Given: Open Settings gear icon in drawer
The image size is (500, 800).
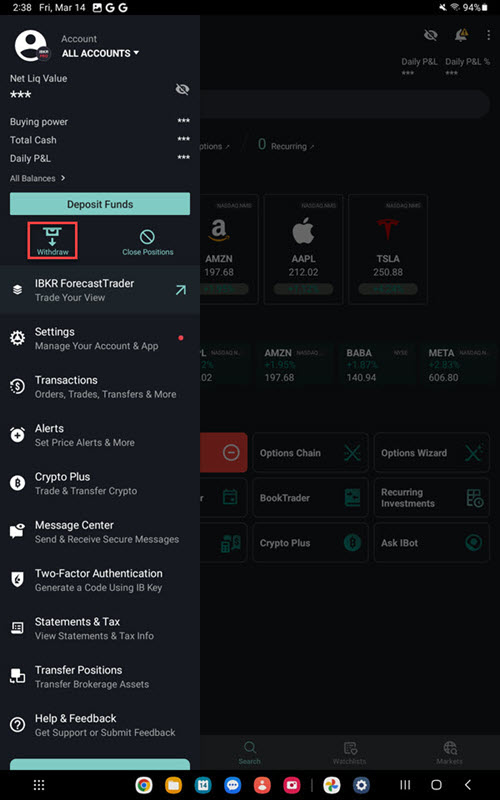Looking at the screenshot, I should coord(17,338).
